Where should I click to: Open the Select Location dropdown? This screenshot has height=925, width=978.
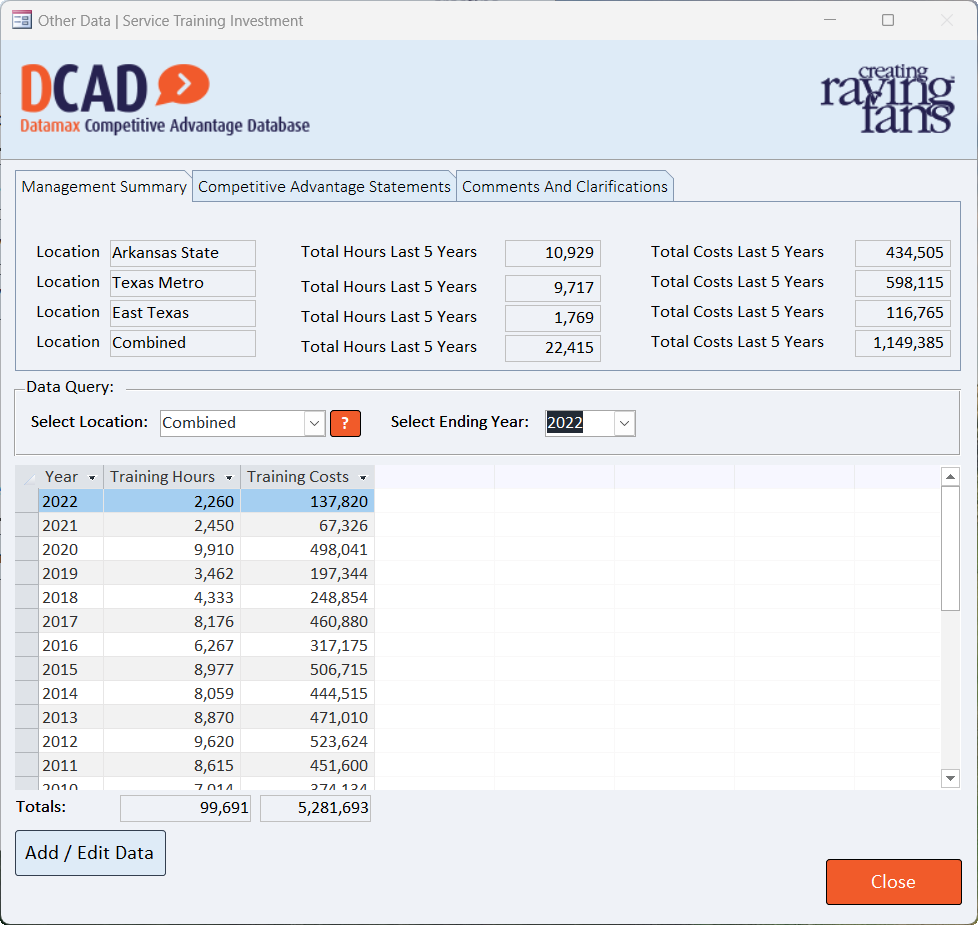pos(315,423)
